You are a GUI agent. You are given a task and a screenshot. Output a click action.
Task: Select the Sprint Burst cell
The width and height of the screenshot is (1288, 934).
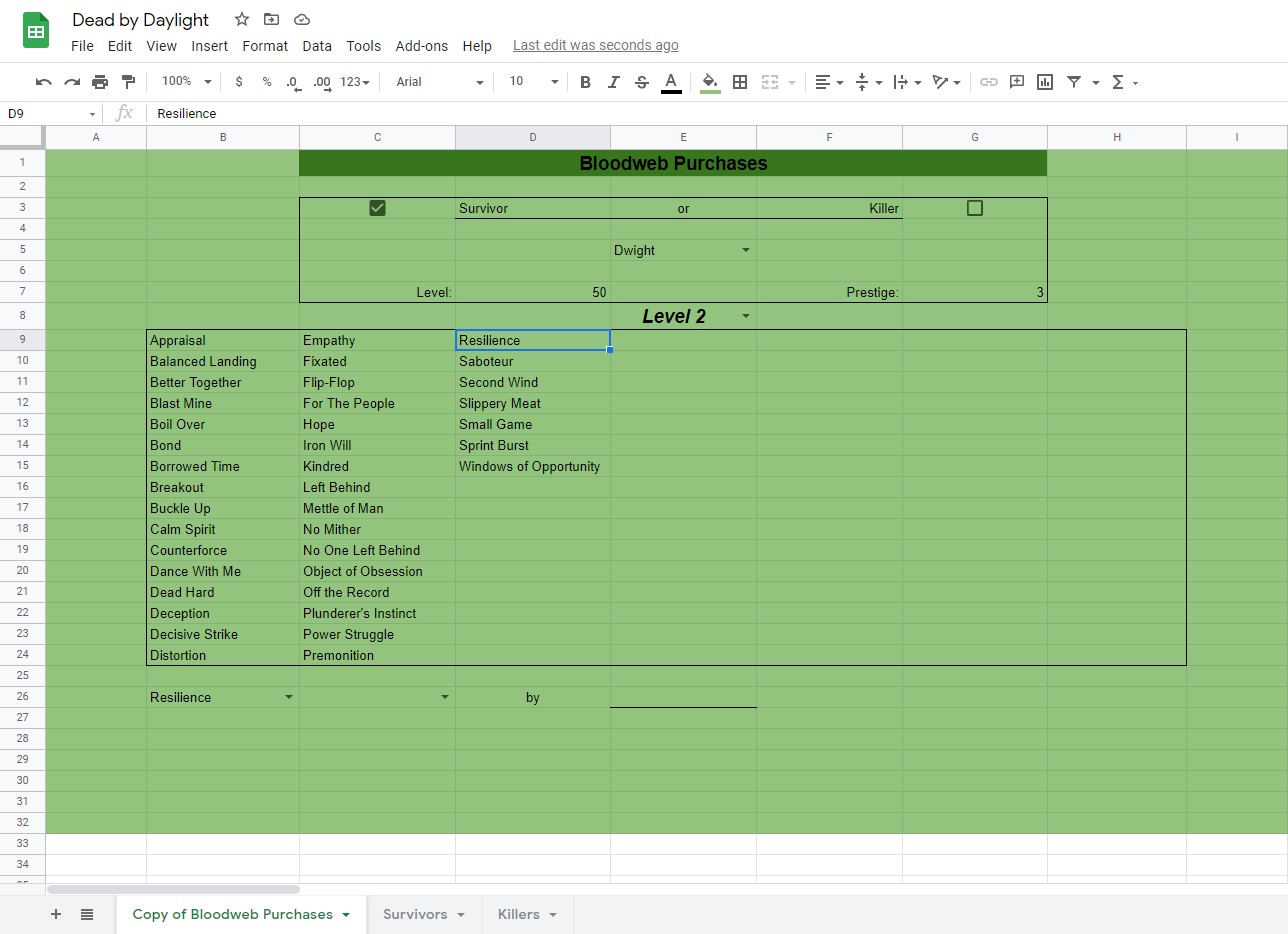[533, 445]
